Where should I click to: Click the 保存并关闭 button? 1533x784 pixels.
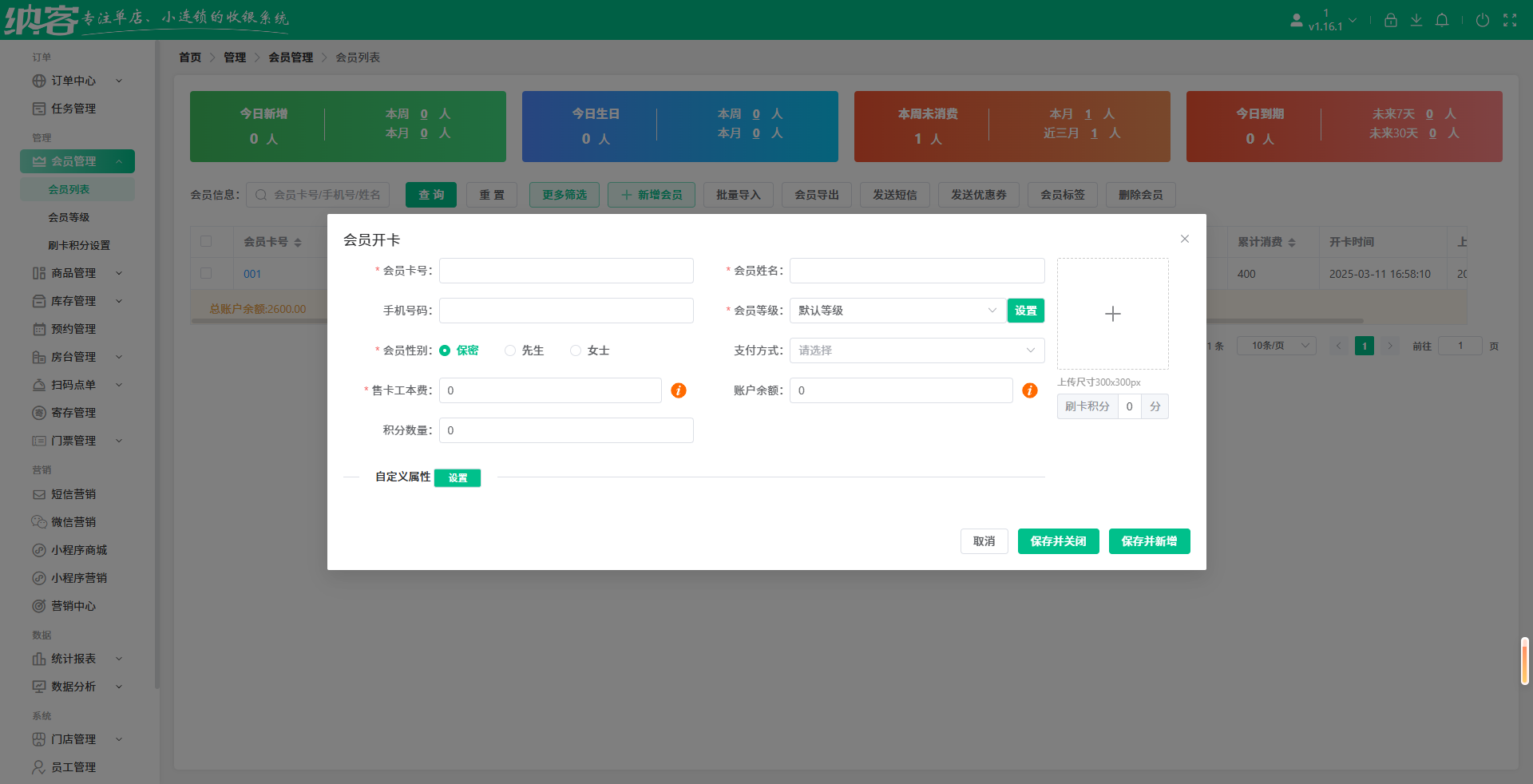tap(1058, 541)
